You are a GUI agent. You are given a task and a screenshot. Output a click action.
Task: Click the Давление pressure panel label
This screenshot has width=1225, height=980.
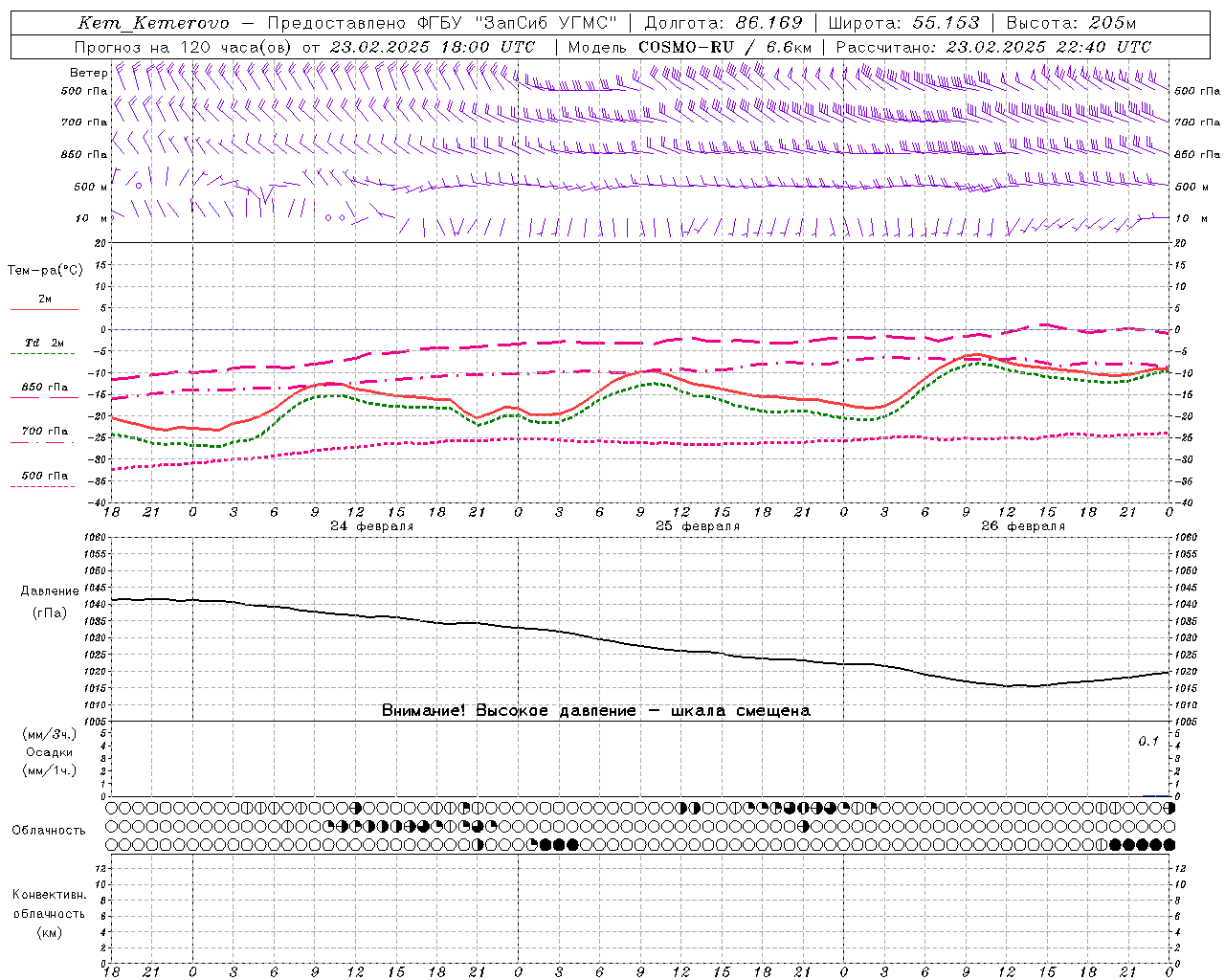click(x=50, y=591)
